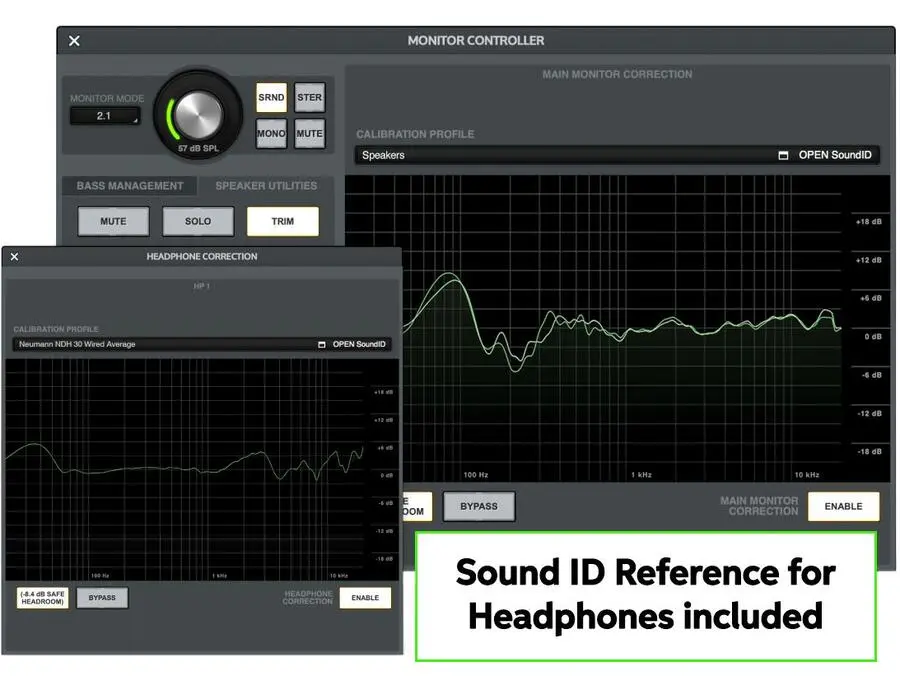Click window icon beside Speakers OPEN SoundID
Viewport: 900px width, 687px height.
(x=783, y=156)
